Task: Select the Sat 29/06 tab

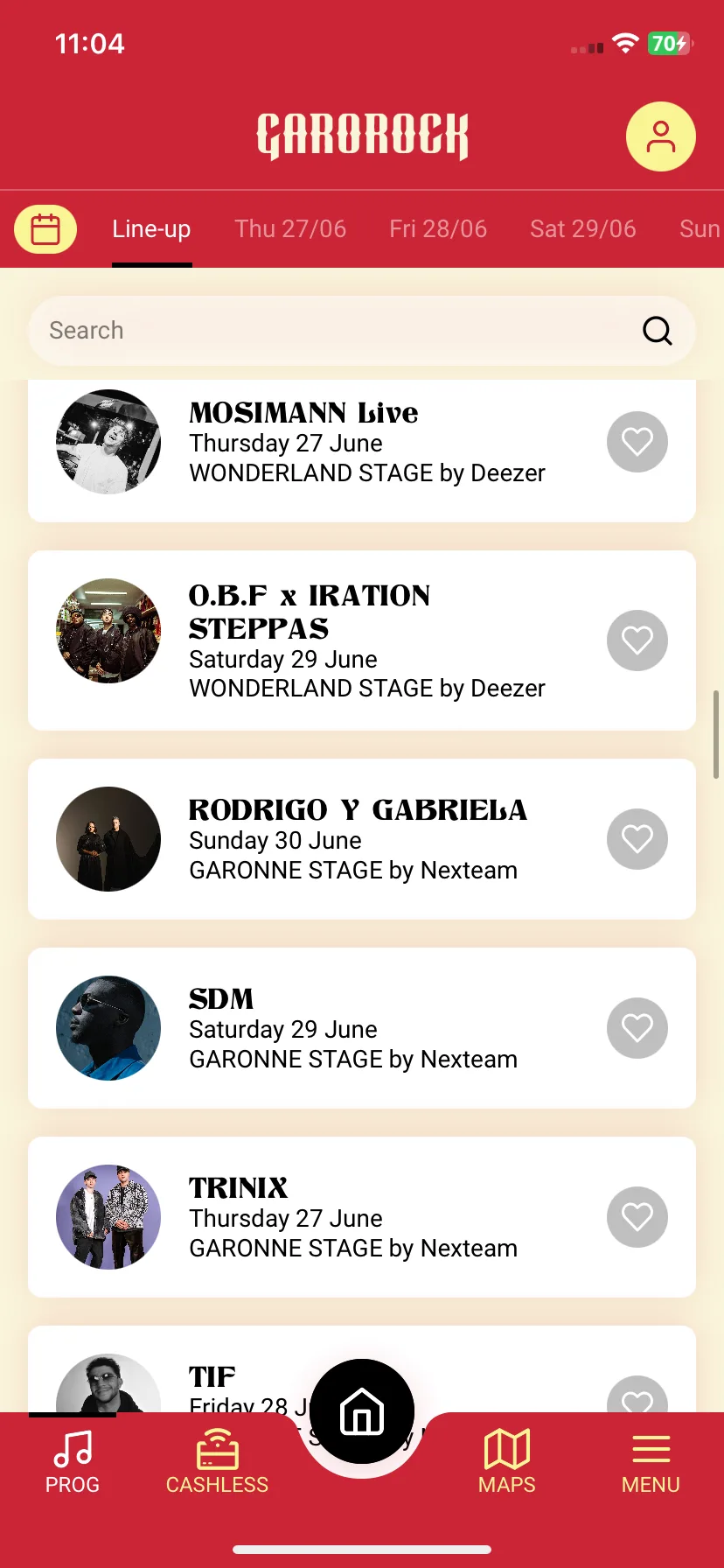Action: point(583,229)
